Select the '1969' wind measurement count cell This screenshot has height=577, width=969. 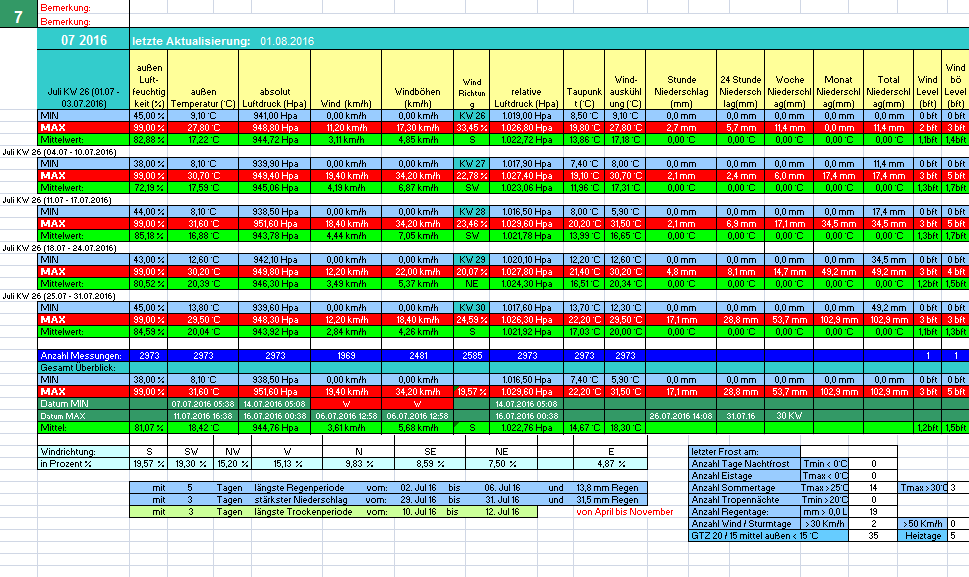[x=347, y=356]
